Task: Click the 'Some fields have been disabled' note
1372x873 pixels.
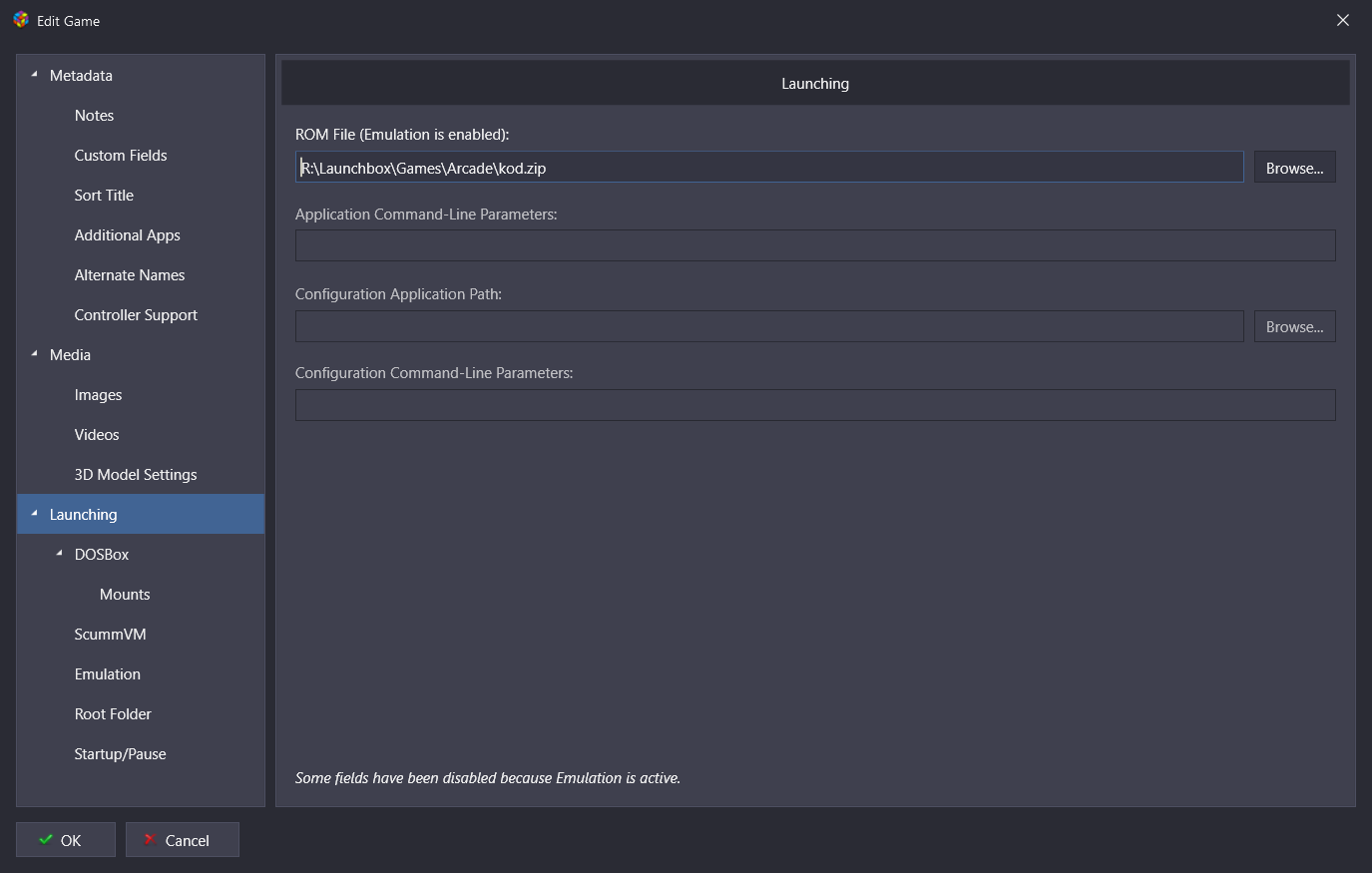Action: 488,778
